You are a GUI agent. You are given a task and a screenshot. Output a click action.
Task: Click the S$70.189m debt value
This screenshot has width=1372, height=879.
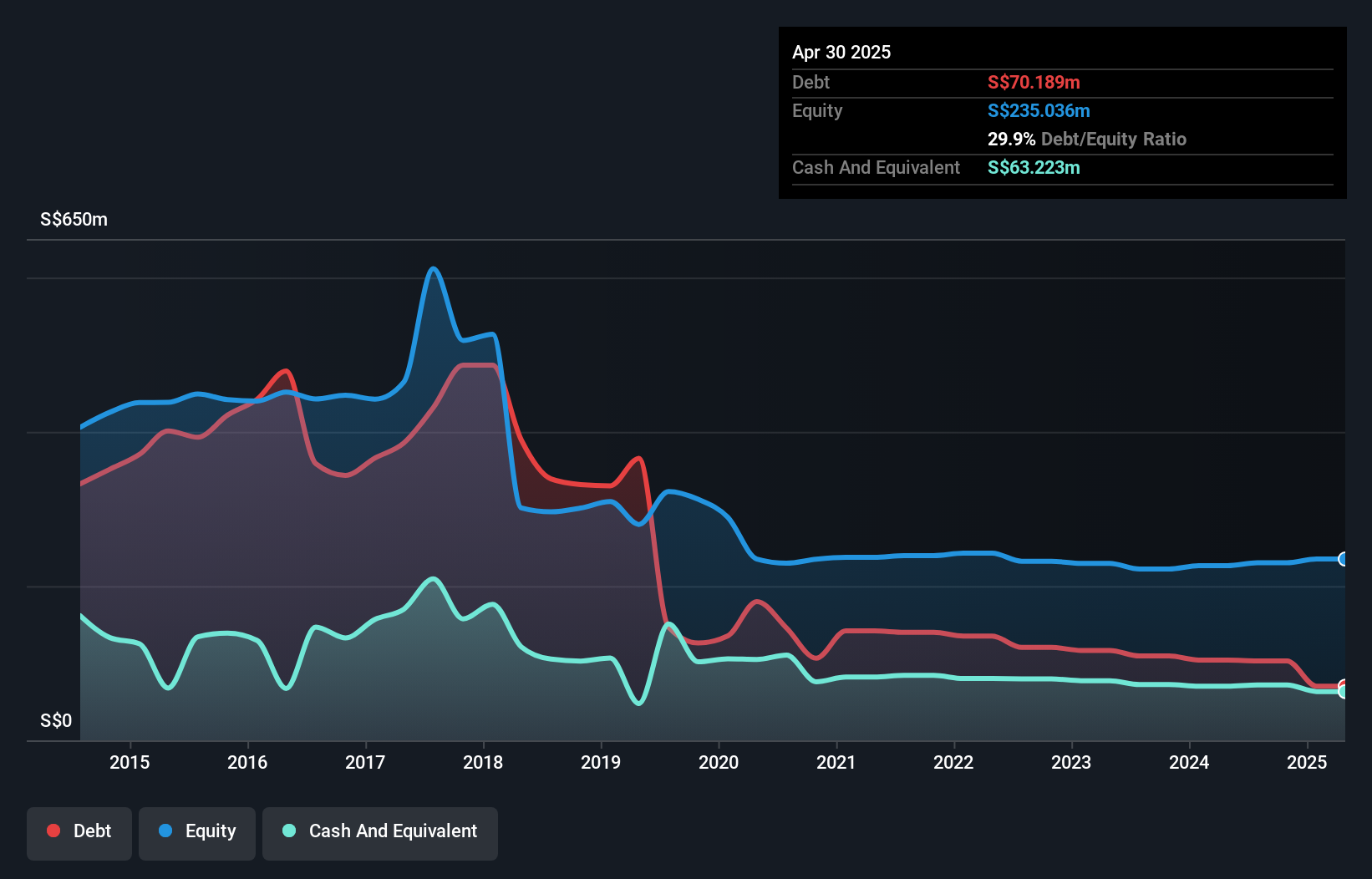pos(1034,82)
